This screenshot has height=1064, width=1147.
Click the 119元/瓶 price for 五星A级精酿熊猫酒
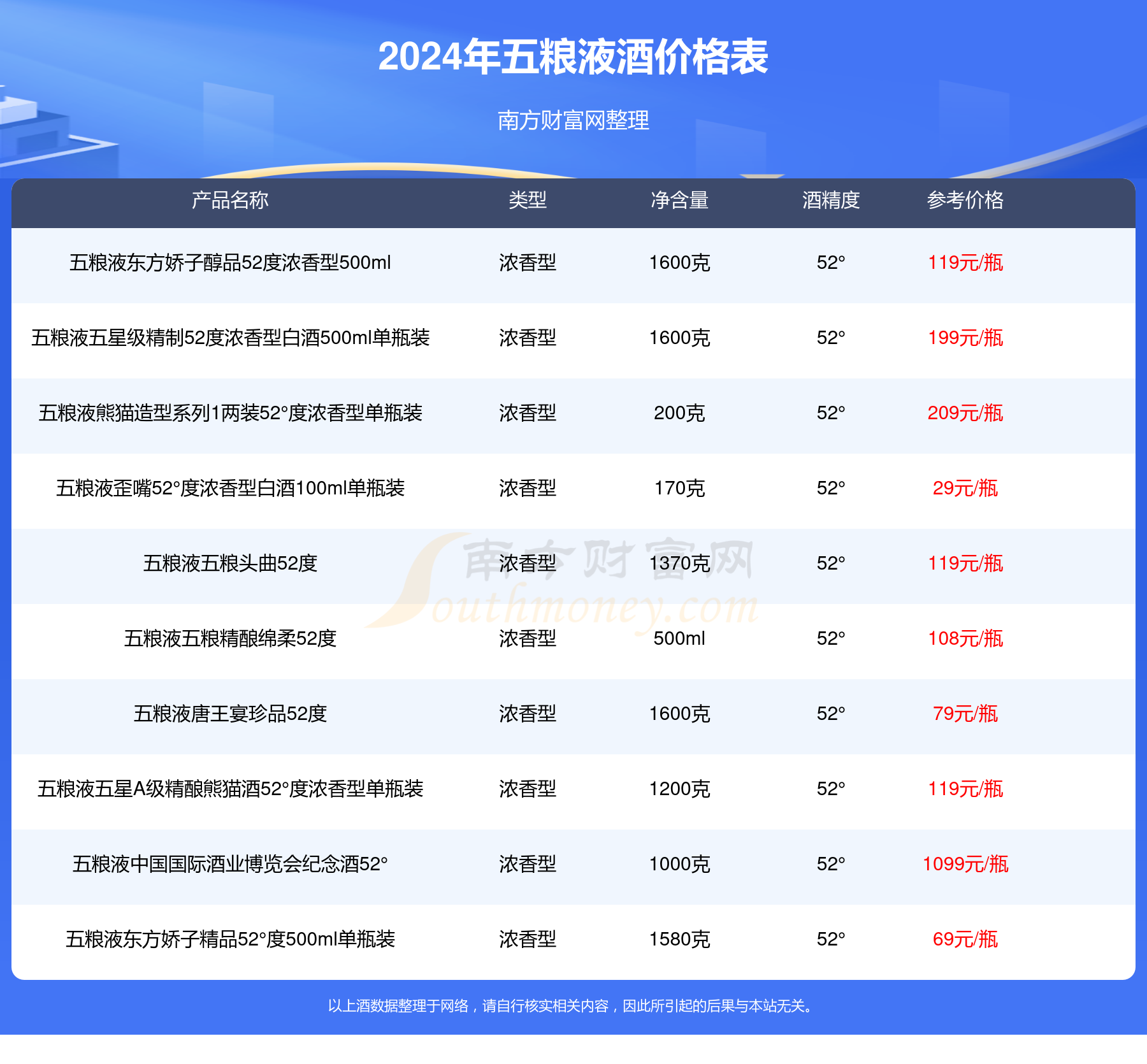[965, 789]
